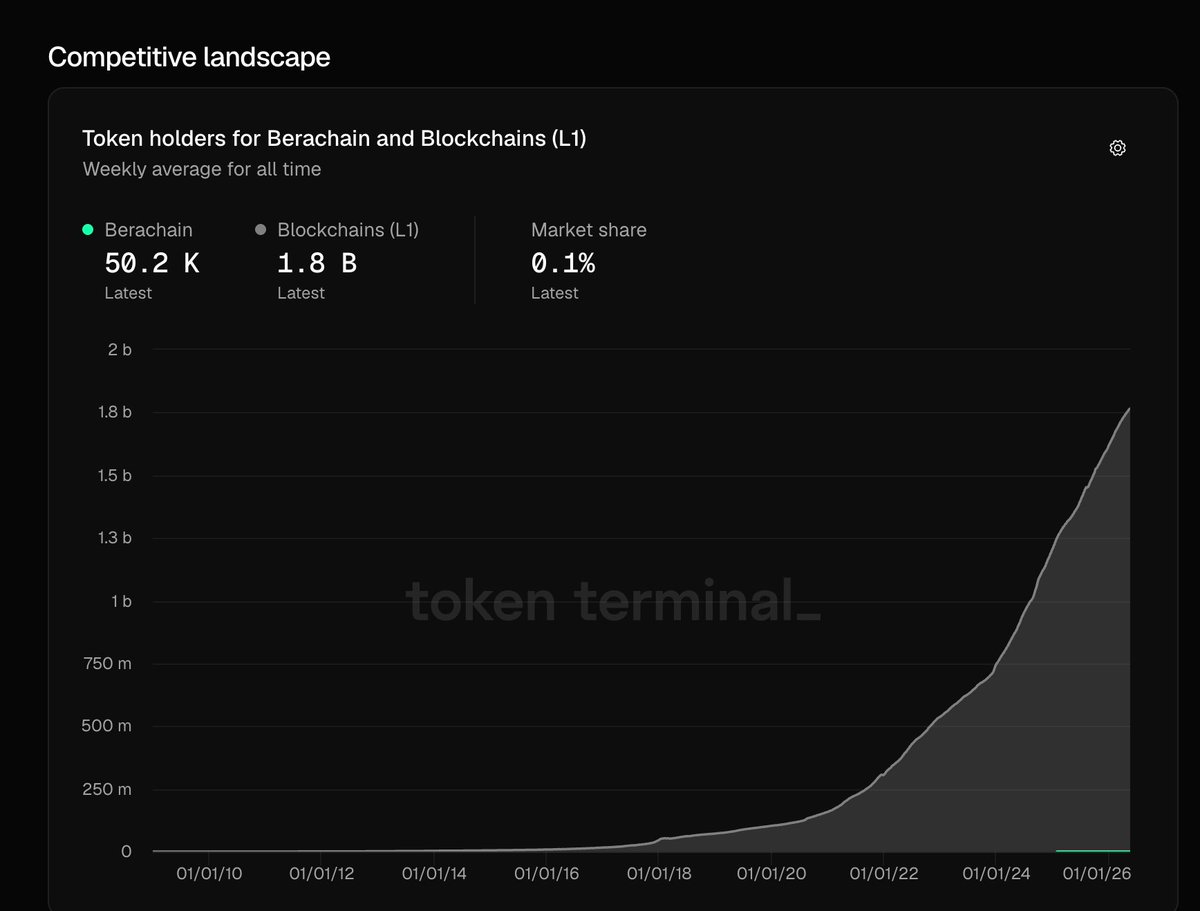Click the chart title Token holders for Berachain
Image resolution: width=1200 pixels, height=911 pixels.
point(334,139)
